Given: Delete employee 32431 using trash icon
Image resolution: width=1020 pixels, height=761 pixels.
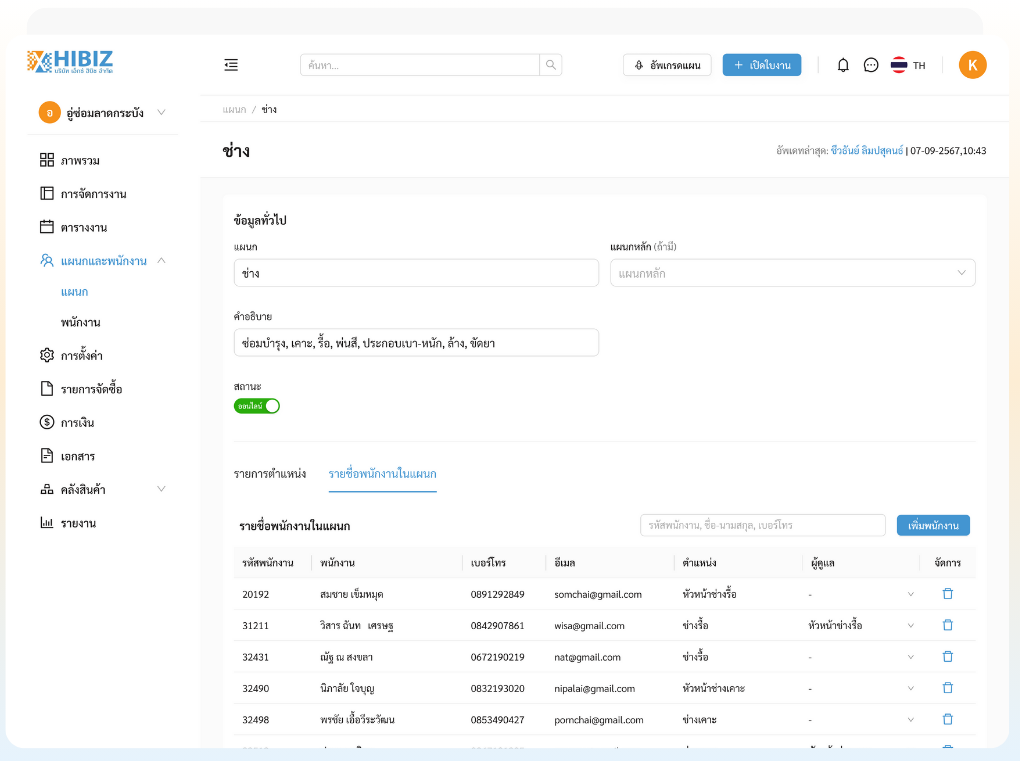Looking at the screenshot, I should (x=948, y=657).
